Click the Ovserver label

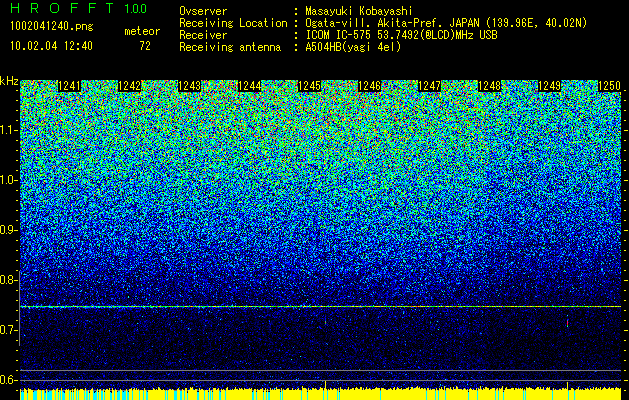pyautogui.click(x=203, y=12)
